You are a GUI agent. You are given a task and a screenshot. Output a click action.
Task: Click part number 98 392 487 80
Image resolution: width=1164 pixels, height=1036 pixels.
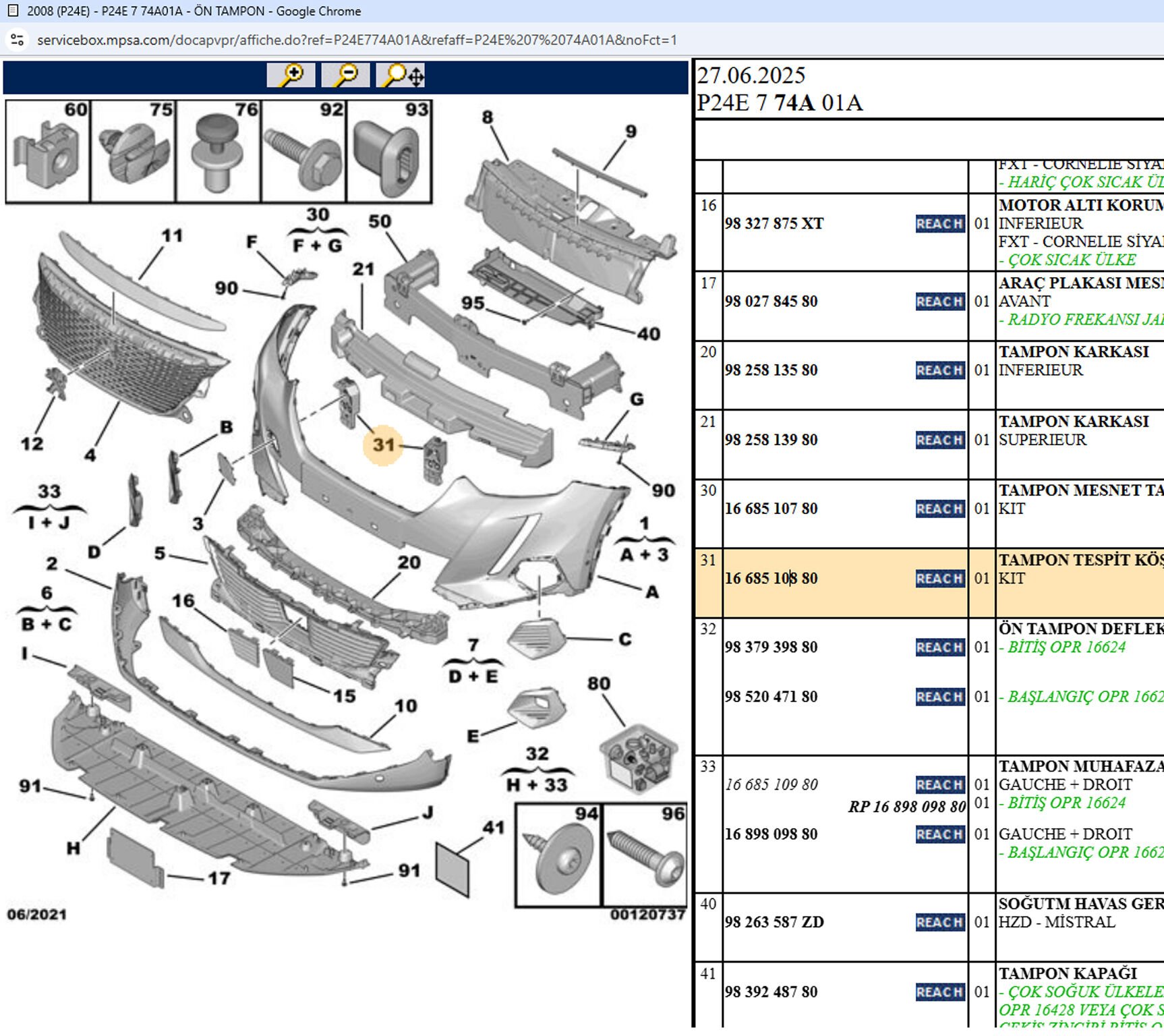(771, 992)
